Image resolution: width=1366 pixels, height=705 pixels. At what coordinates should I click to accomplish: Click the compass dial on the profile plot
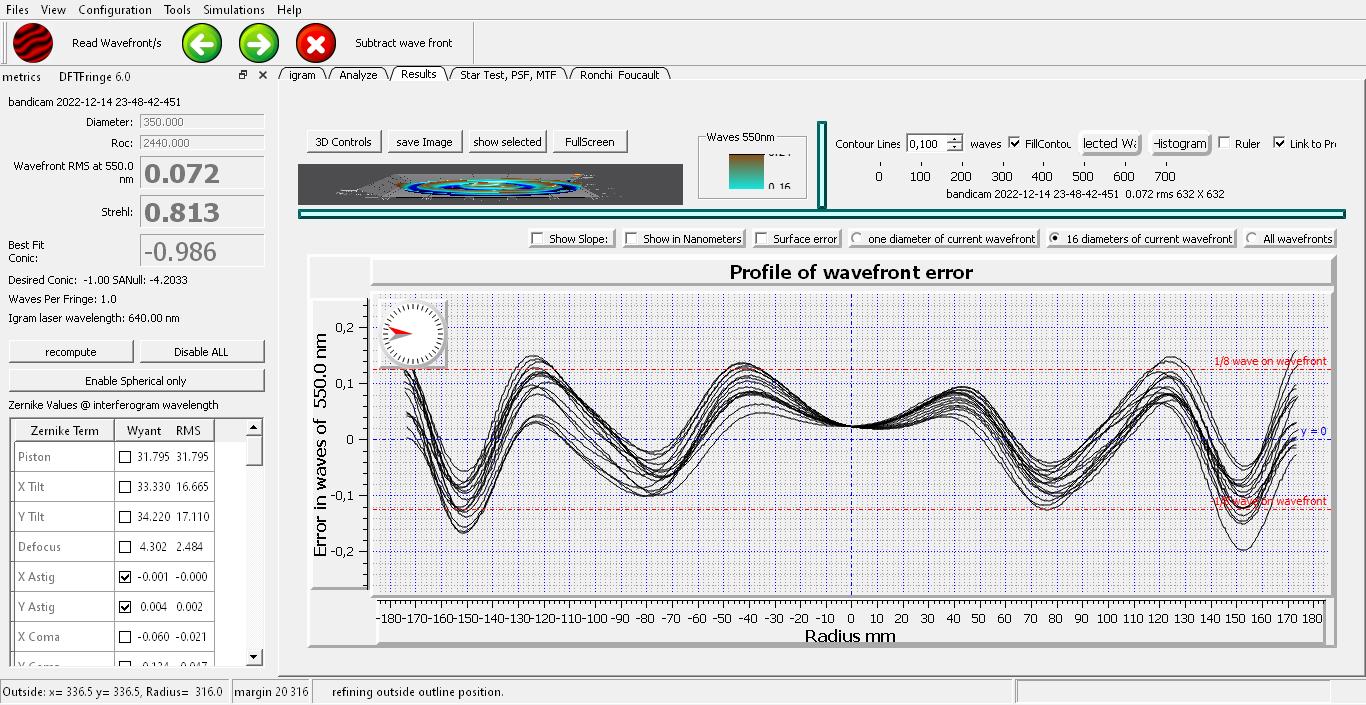[412, 333]
